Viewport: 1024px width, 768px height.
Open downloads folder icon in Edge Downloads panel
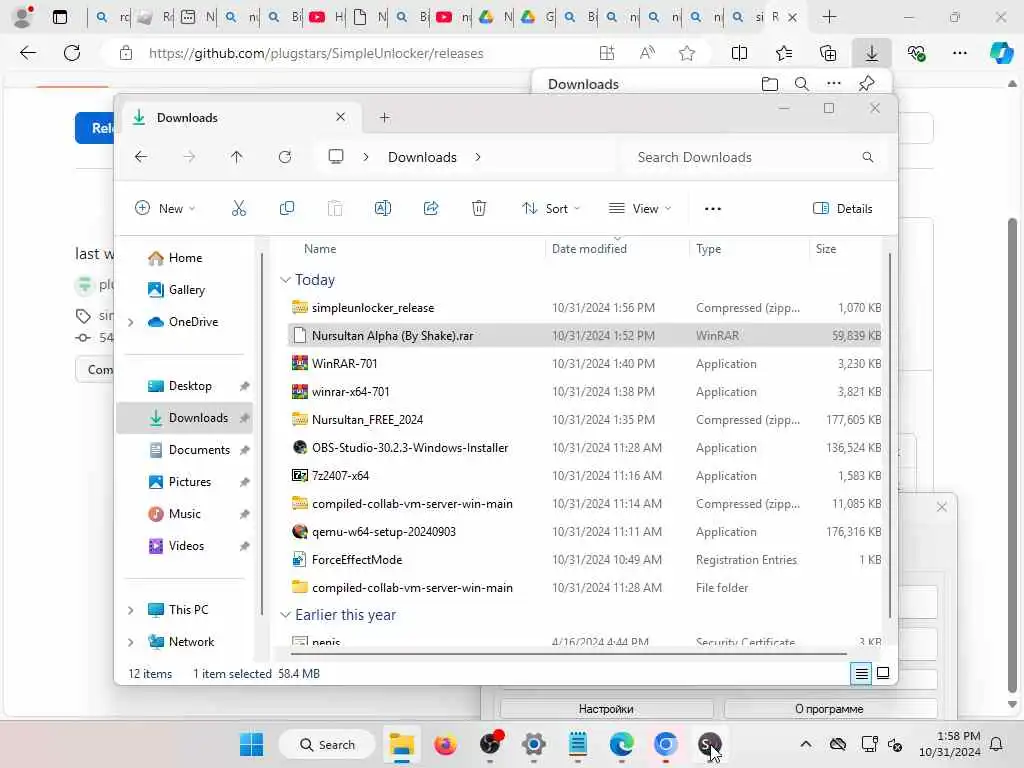tap(770, 84)
